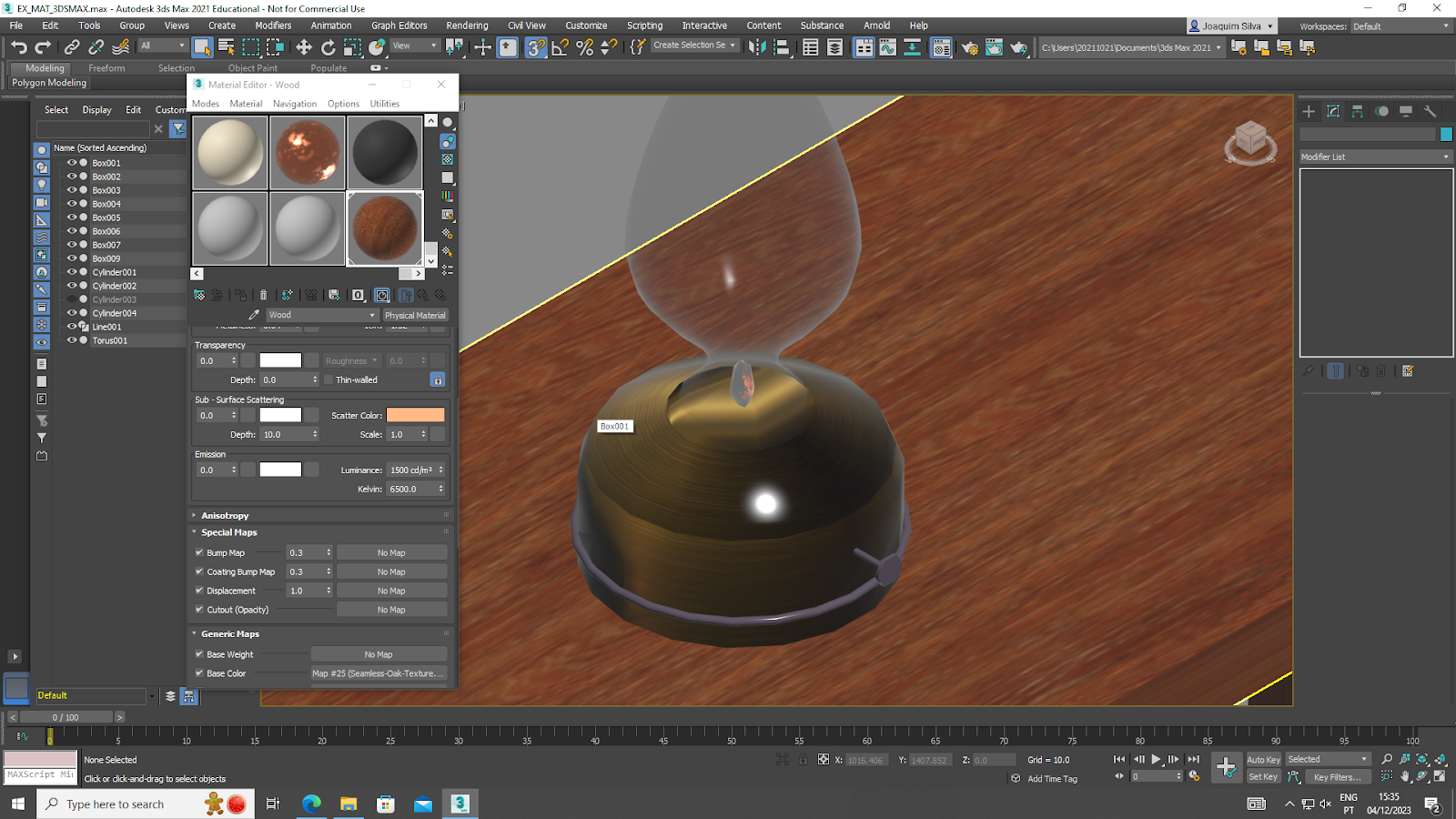The height and width of the screenshot is (819, 1456).
Task: Open Microsoft Edge from taskbar
Action: click(311, 804)
